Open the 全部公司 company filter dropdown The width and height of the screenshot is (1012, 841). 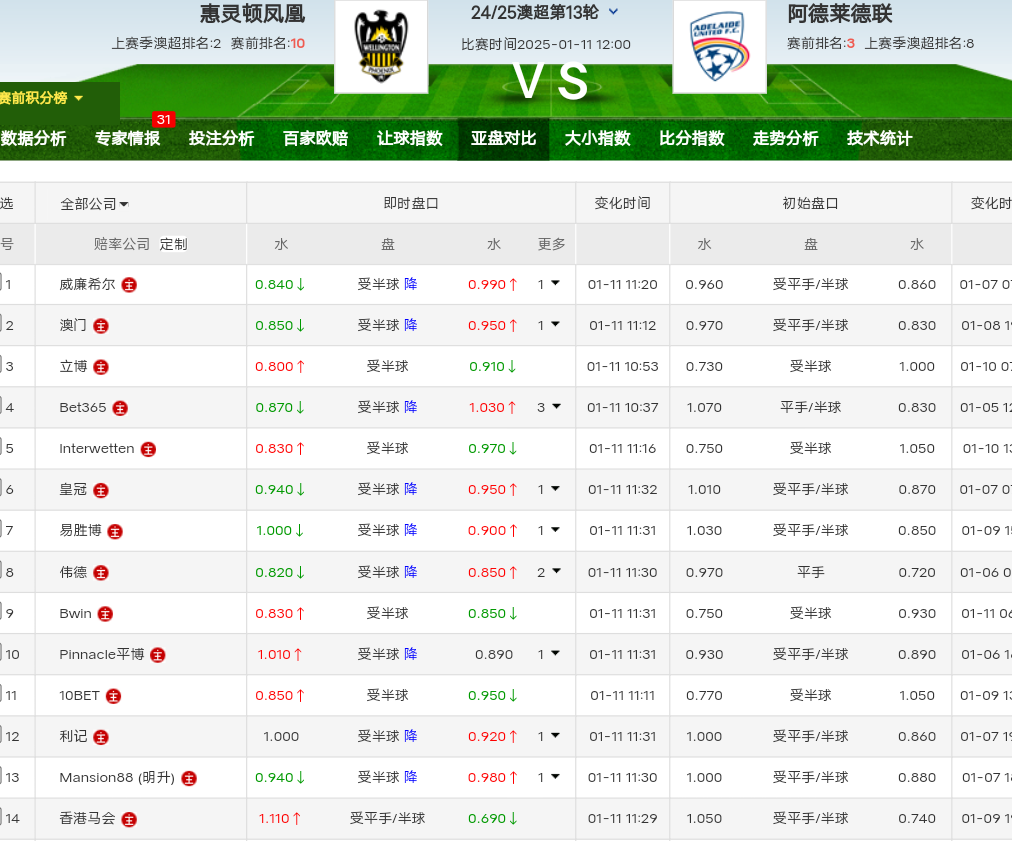(94, 204)
